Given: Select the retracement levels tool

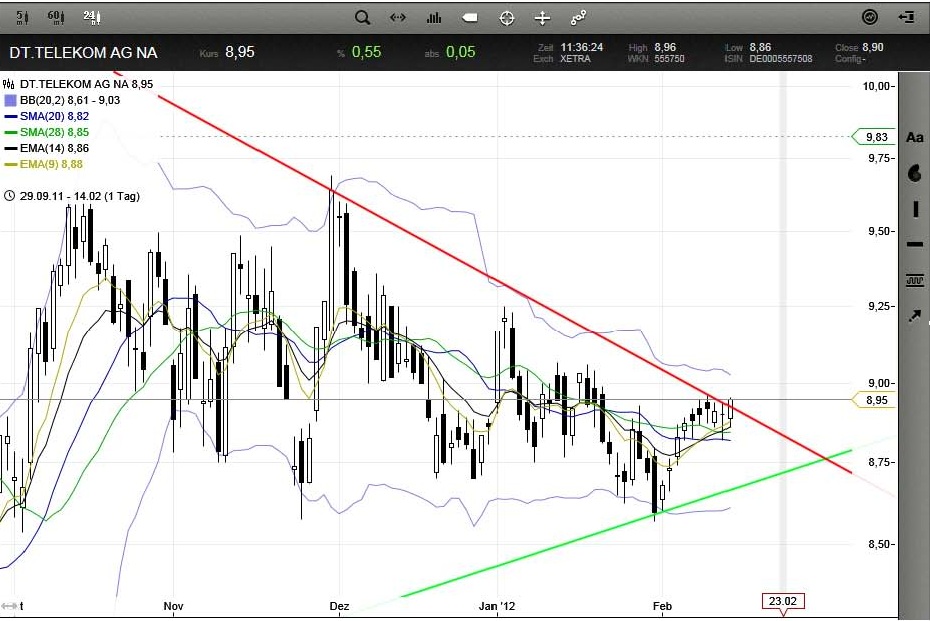Looking at the screenshot, I should coord(915,280).
